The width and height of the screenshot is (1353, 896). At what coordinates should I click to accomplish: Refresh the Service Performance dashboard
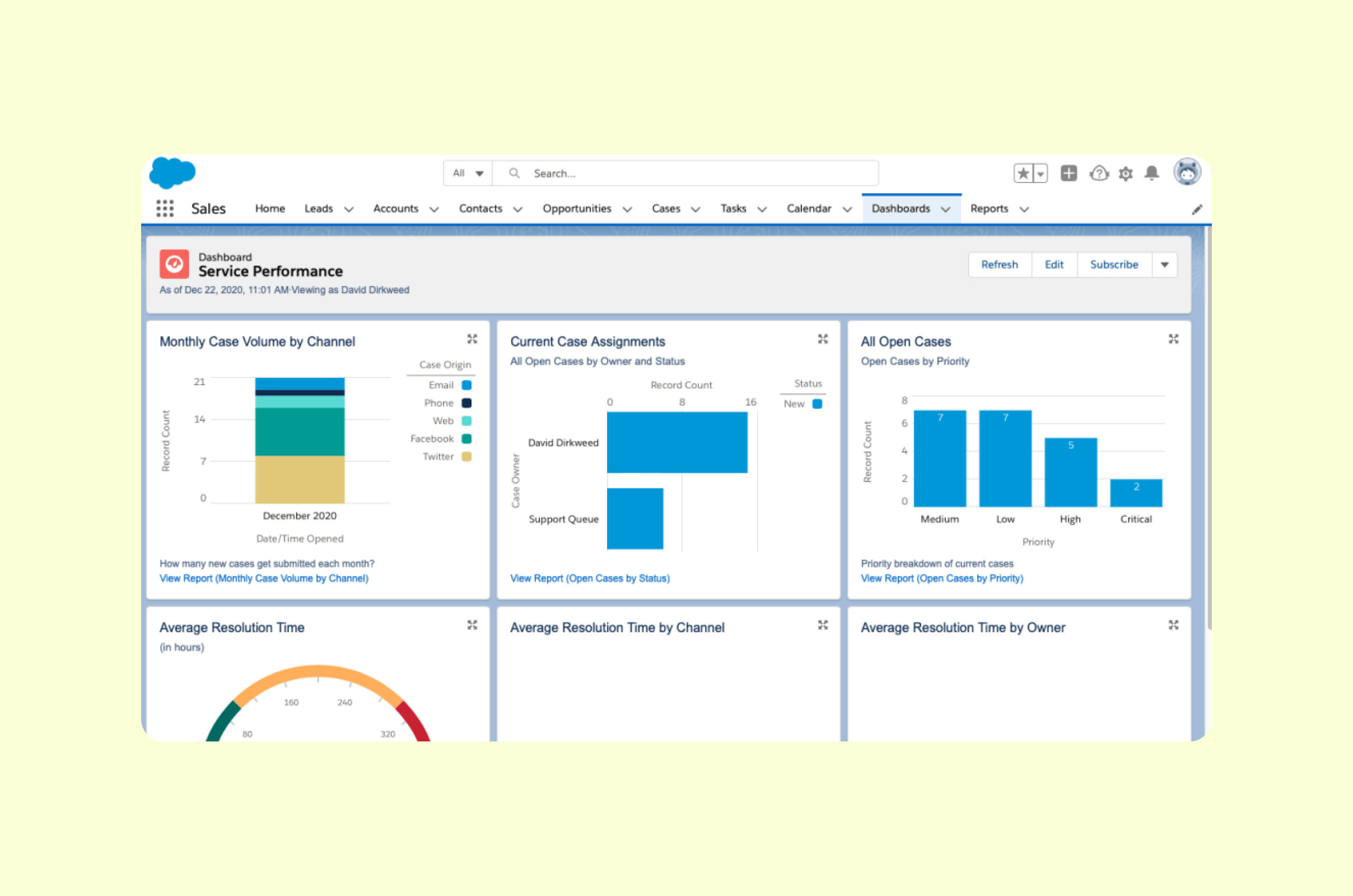click(999, 264)
